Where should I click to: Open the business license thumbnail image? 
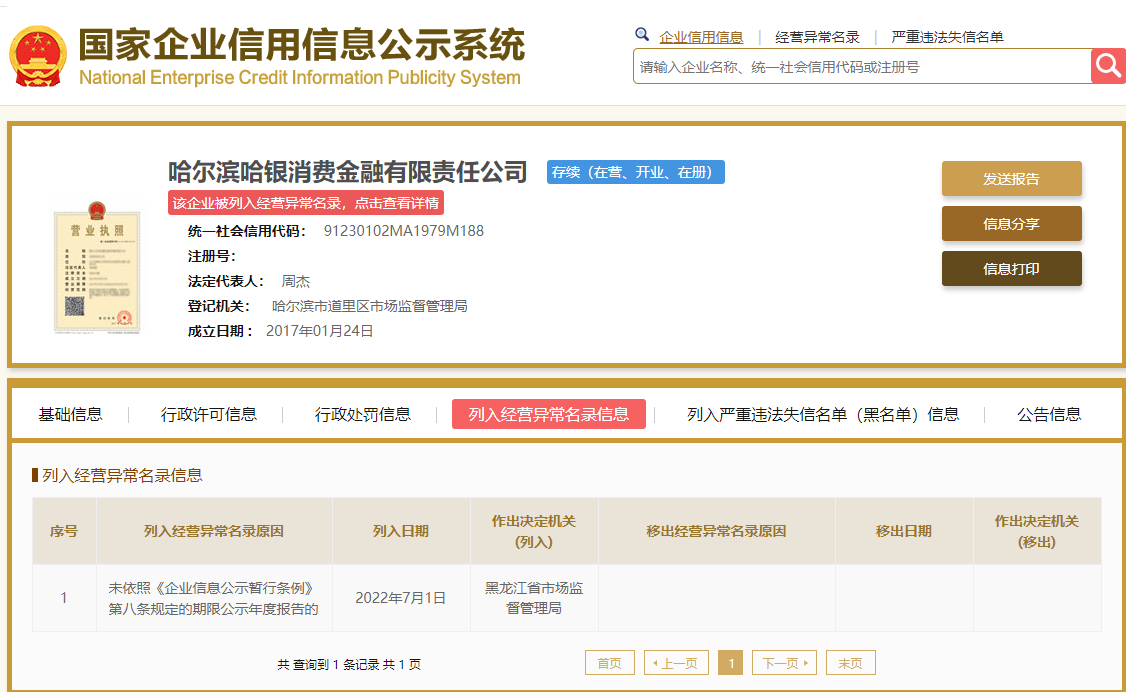(96, 268)
